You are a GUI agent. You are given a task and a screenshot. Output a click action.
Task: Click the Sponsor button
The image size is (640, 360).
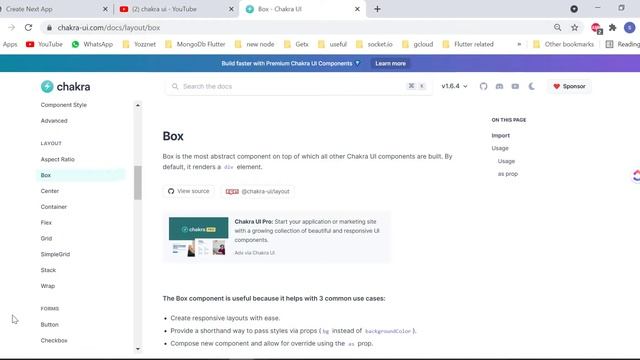(x=569, y=86)
